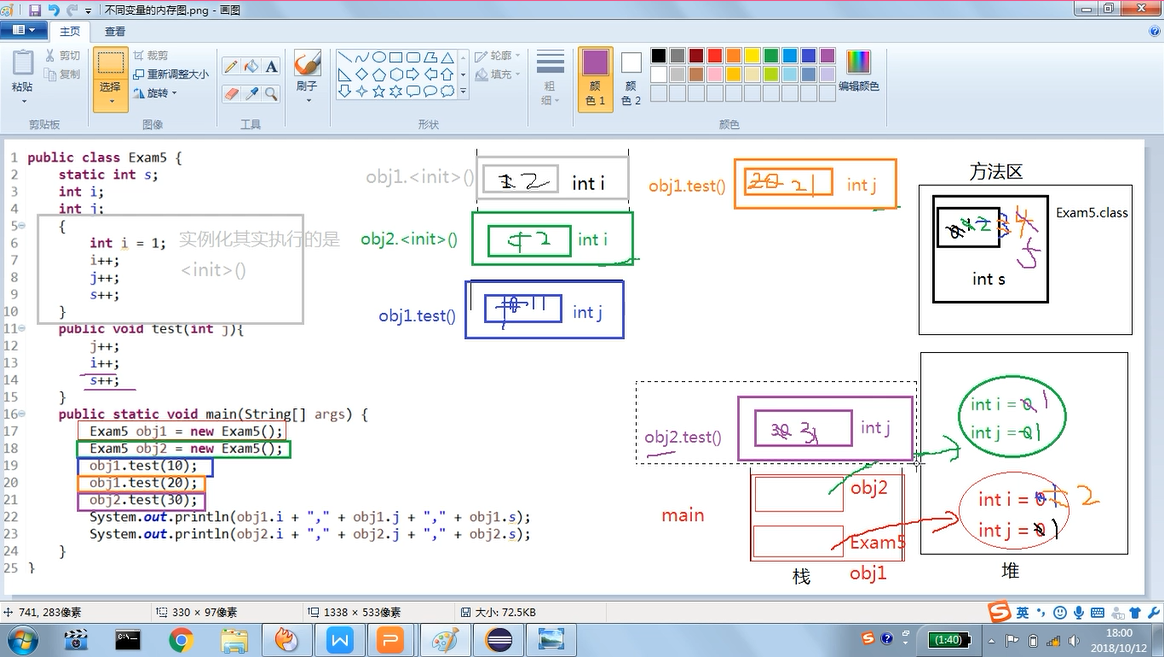Image resolution: width=1164 pixels, height=657 pixels.
Task: Click the Sogou input method S icon
Action: coord(999,612)
